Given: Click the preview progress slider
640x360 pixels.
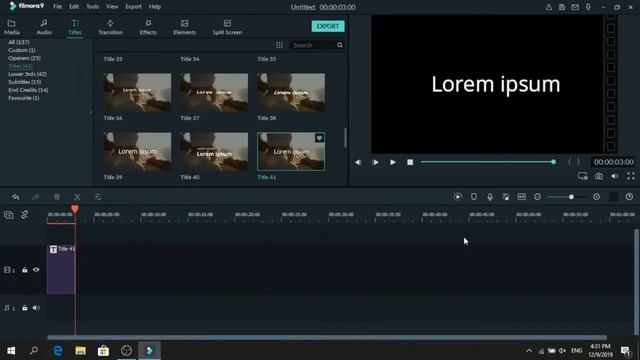Looking at the screenshot, I should point(488,162).
